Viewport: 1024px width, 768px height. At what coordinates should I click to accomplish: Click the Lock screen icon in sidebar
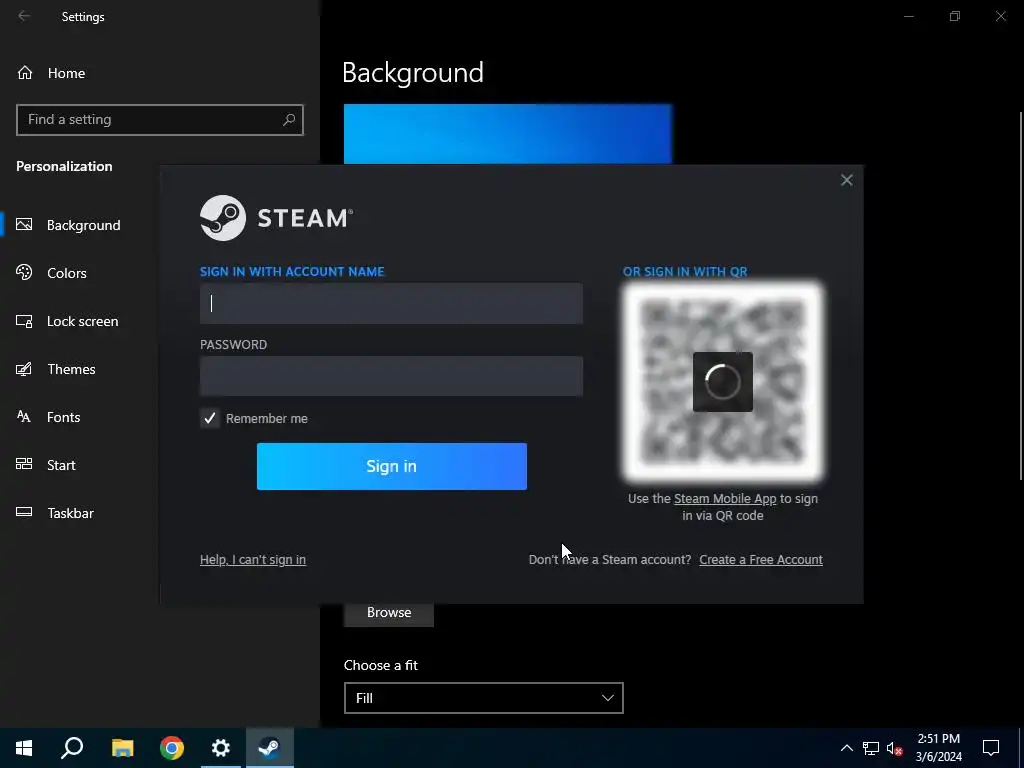pyautogui.click(x=24, y=321)
